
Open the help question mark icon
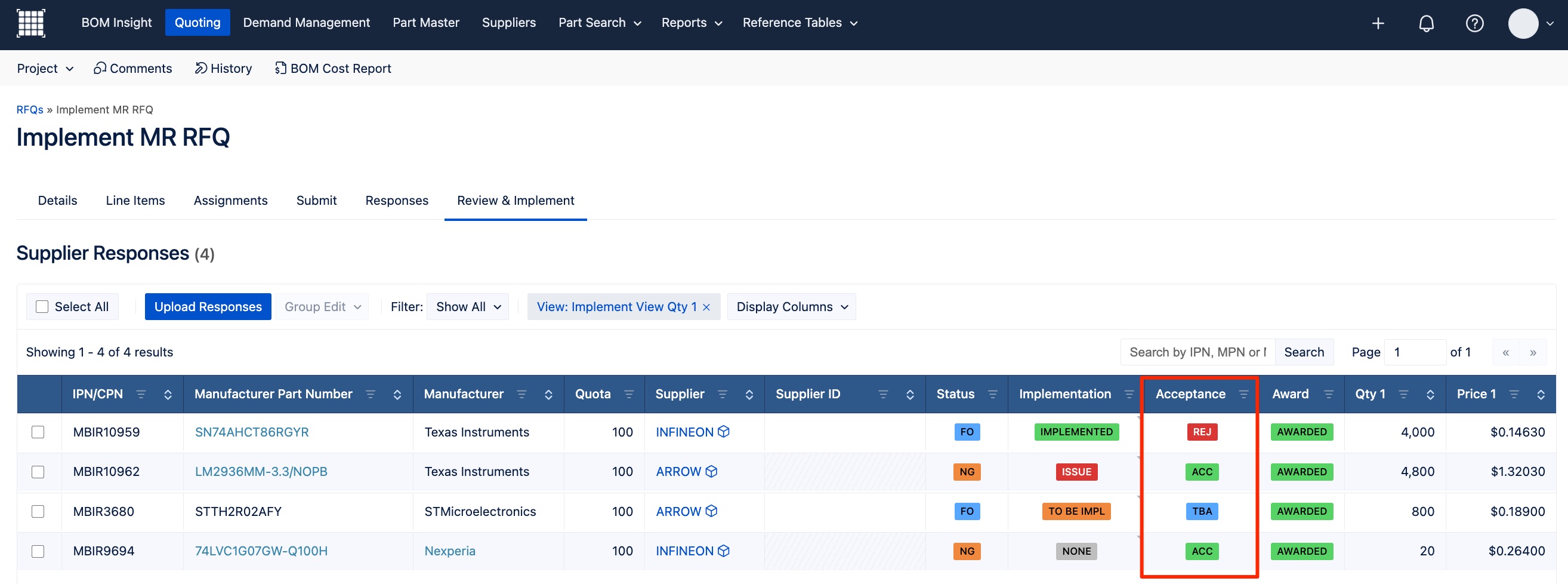click(x=1474, y=23)
